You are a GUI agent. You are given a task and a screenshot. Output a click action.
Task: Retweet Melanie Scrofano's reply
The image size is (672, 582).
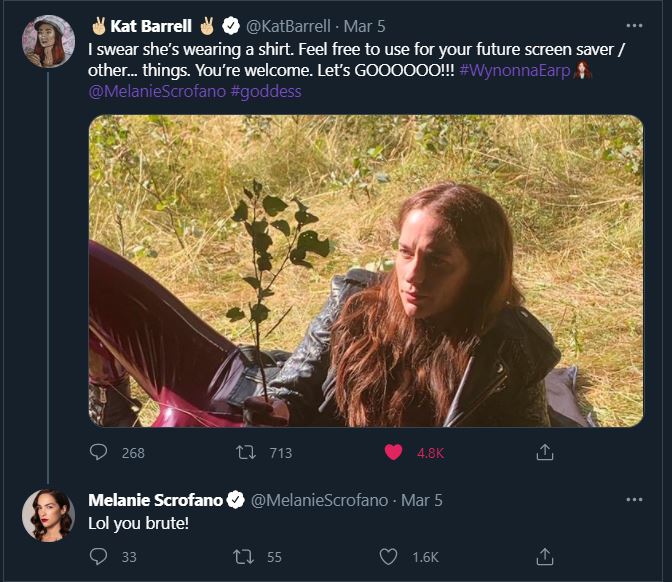tap(243, 556)
